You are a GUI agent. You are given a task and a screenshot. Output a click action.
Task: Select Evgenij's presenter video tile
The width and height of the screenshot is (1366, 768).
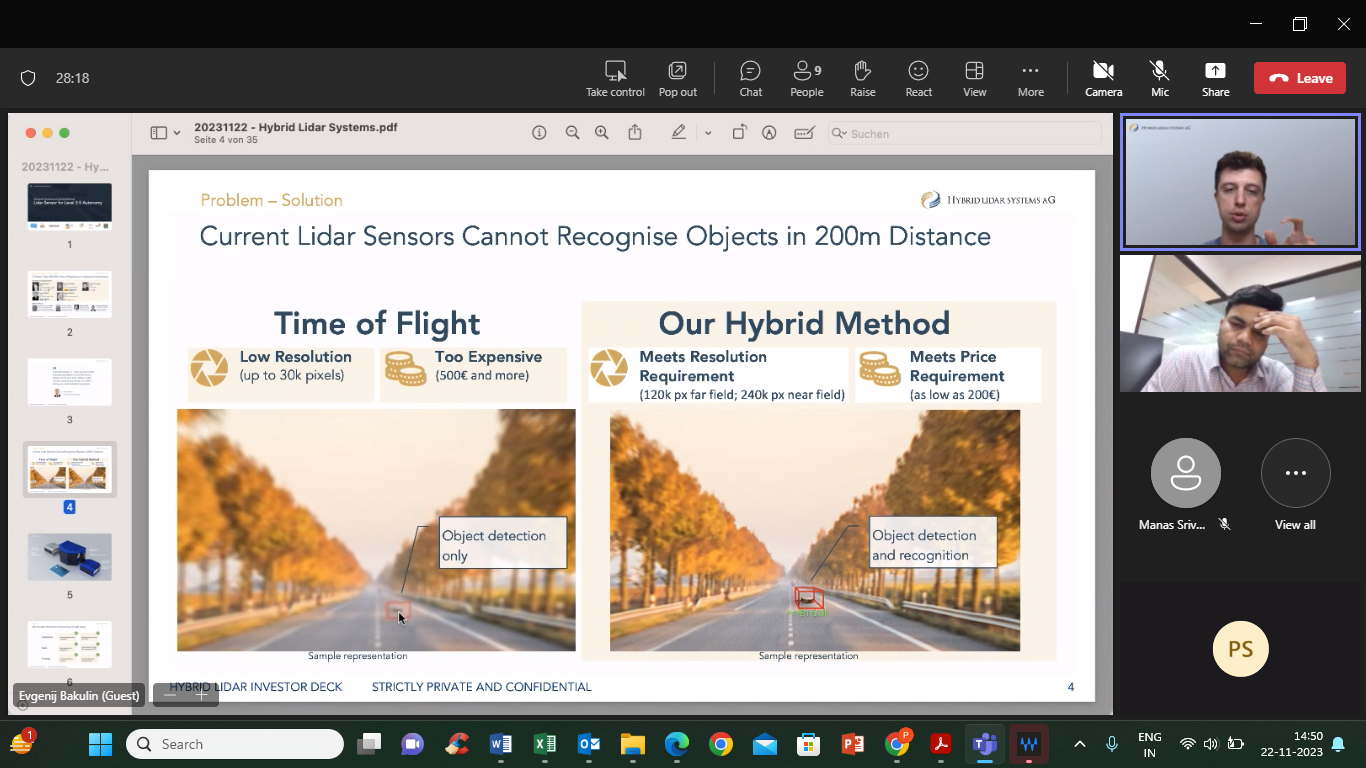[1240, 182]
